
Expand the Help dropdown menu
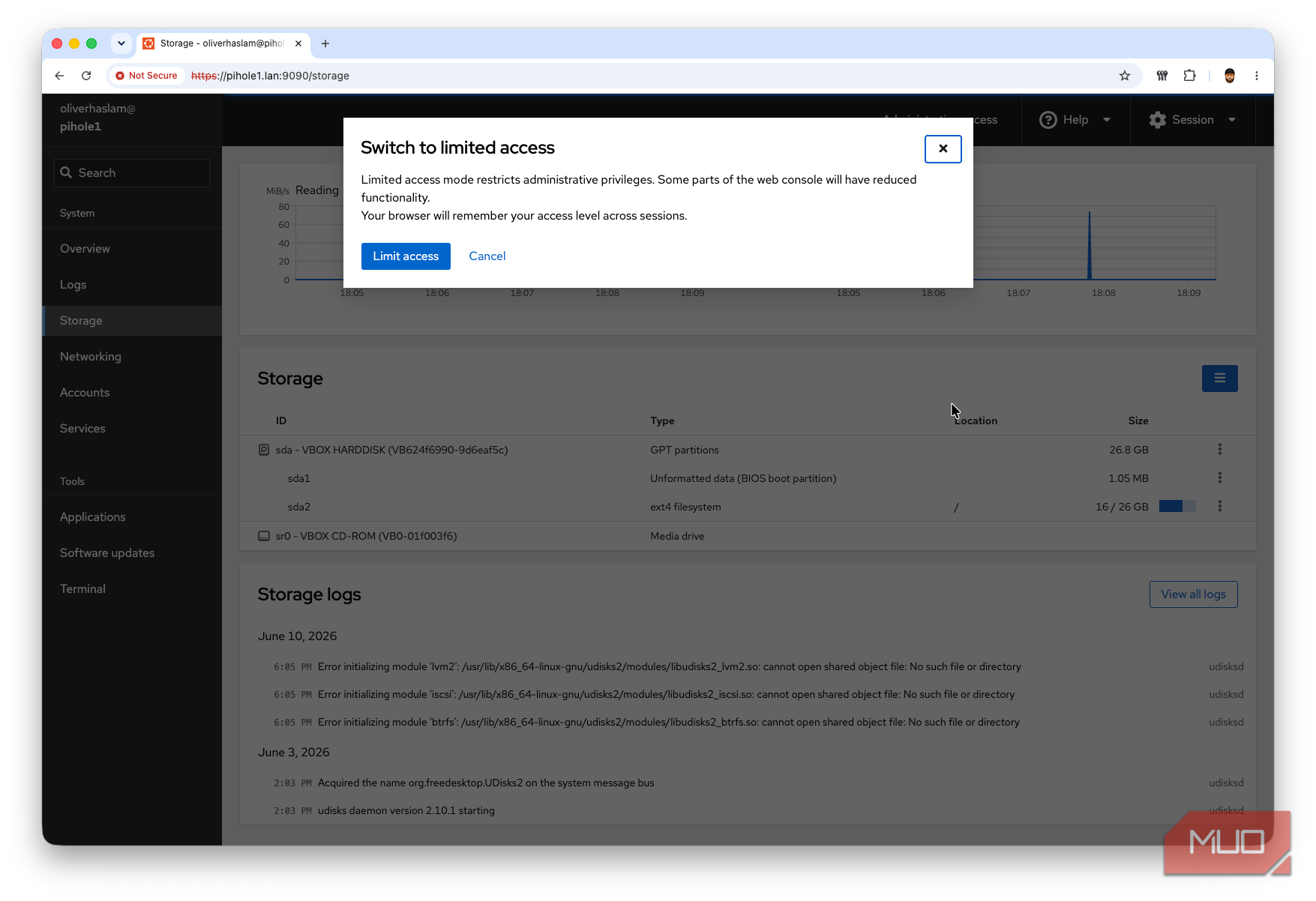pyautogui.click(x=1075, y=120)
